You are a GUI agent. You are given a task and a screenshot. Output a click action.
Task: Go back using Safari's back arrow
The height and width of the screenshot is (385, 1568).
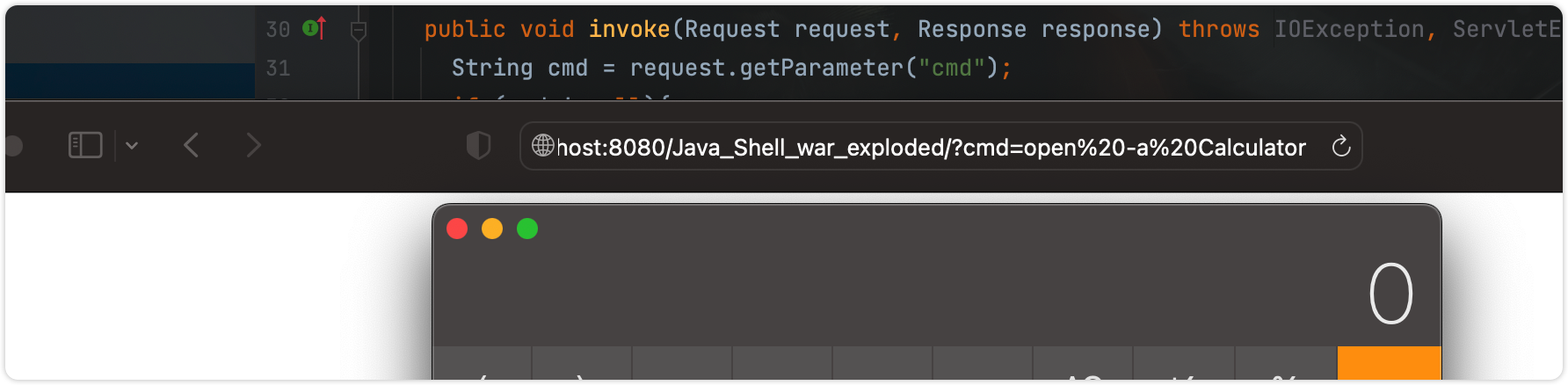point(192,145)
